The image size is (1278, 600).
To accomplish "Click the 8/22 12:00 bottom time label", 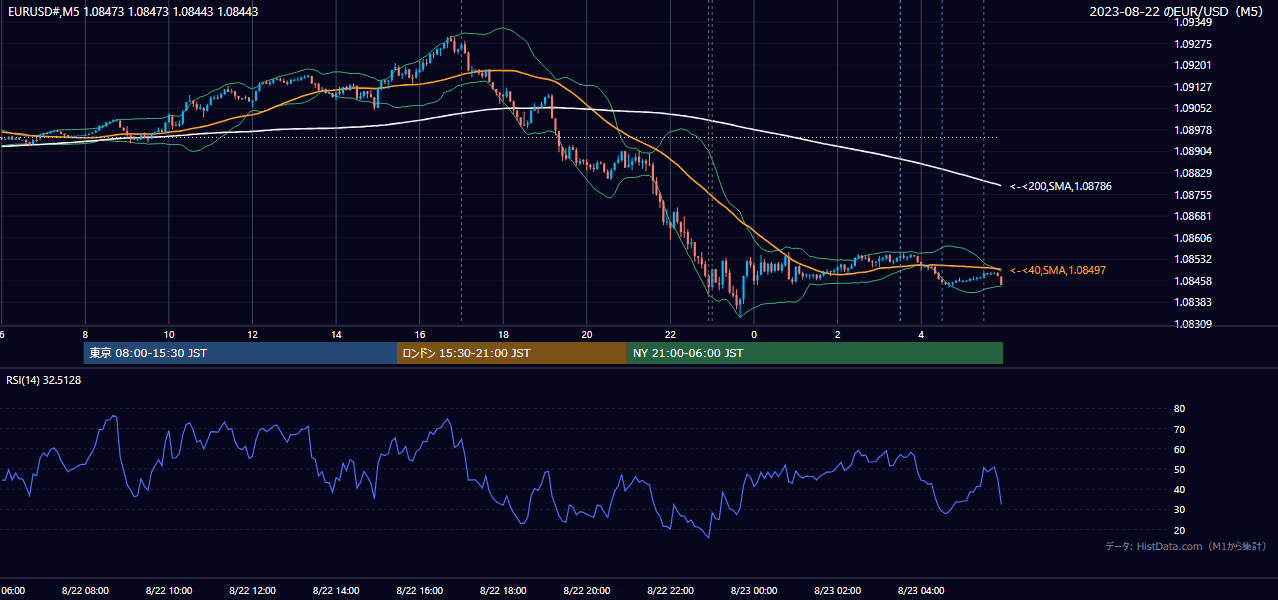I will click(x=252, y=591).
